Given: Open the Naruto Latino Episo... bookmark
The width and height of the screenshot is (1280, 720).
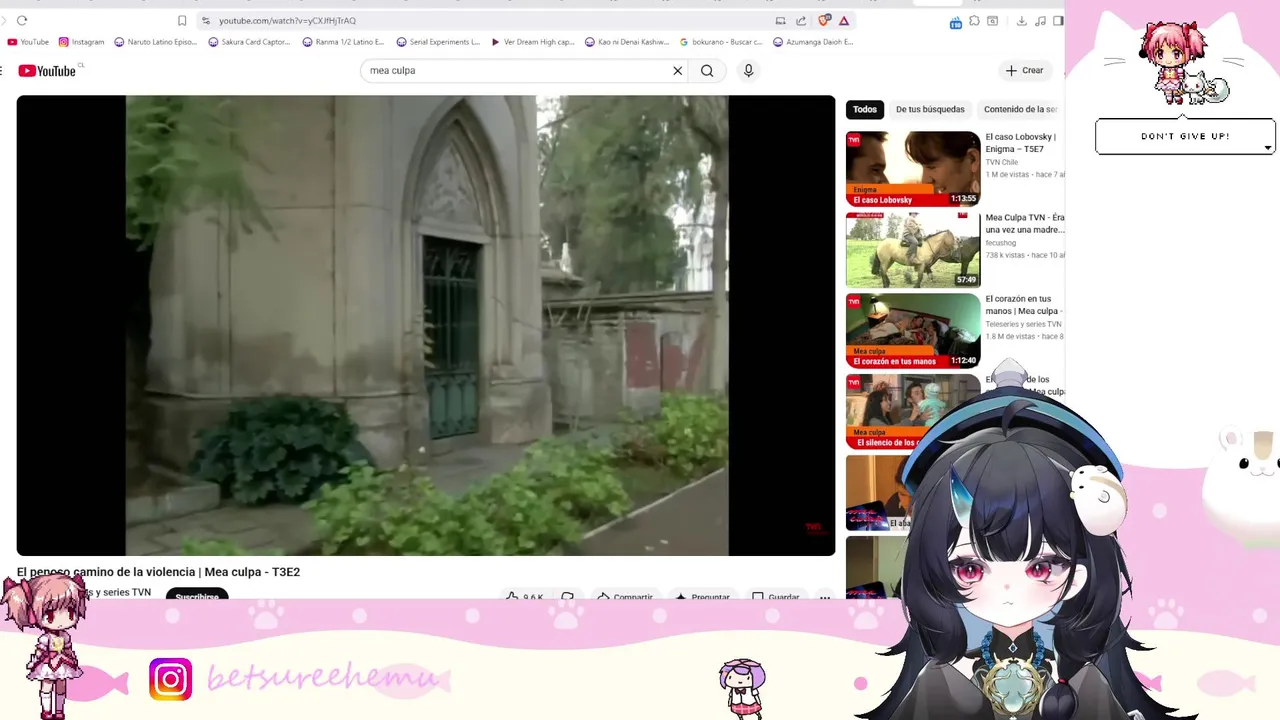Looking at the screenshot, I should 156,42.
